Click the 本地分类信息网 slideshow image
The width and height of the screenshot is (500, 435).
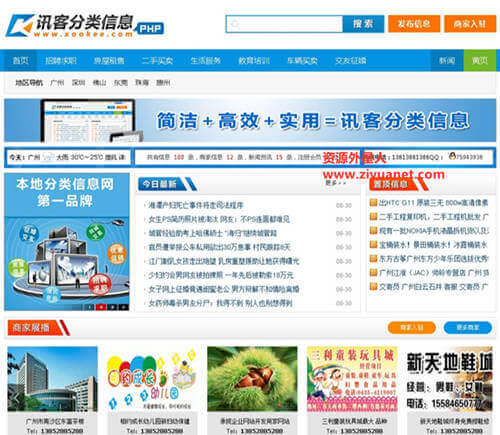[67, 242]
